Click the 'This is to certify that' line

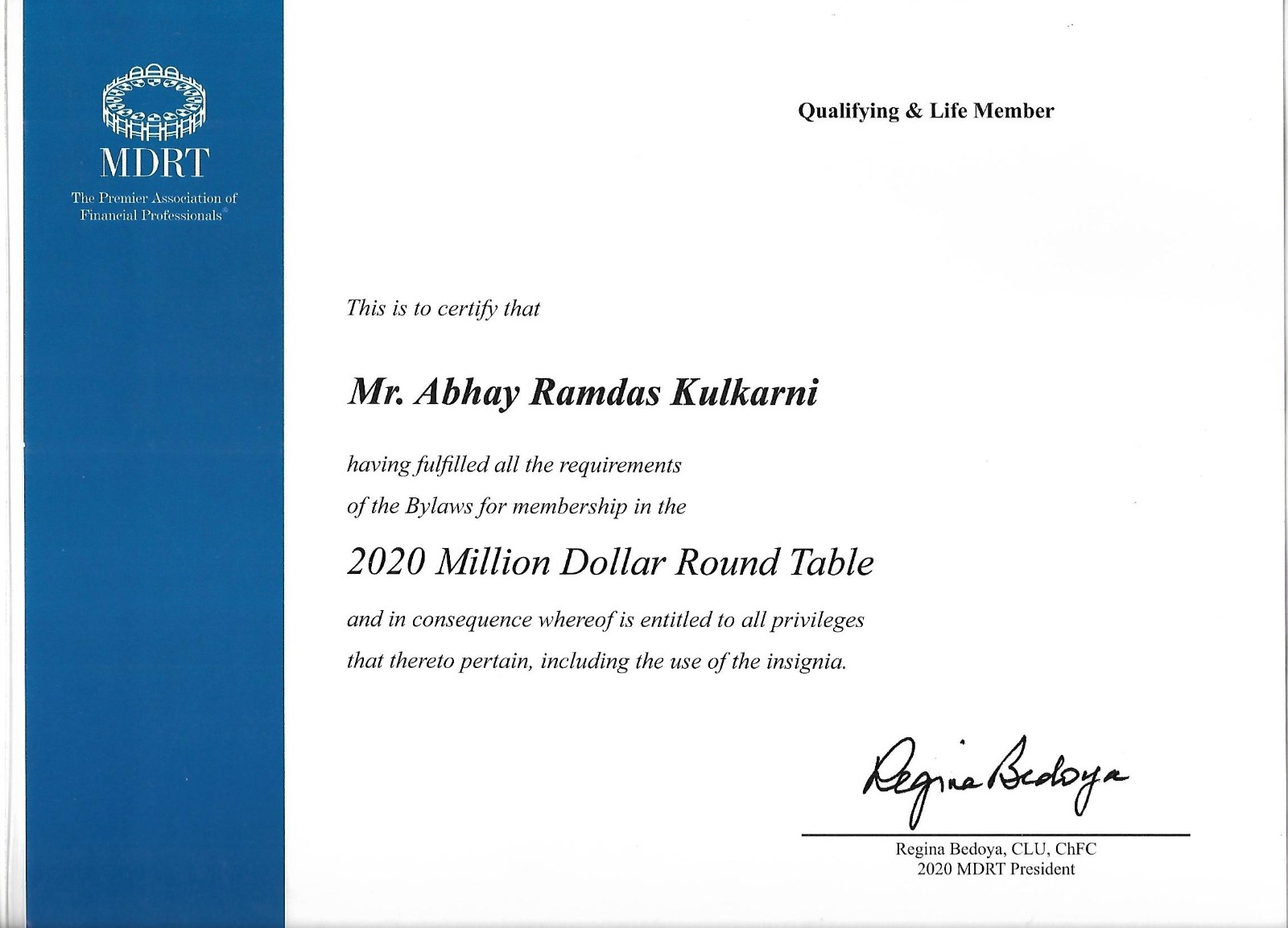pos(443,308)
